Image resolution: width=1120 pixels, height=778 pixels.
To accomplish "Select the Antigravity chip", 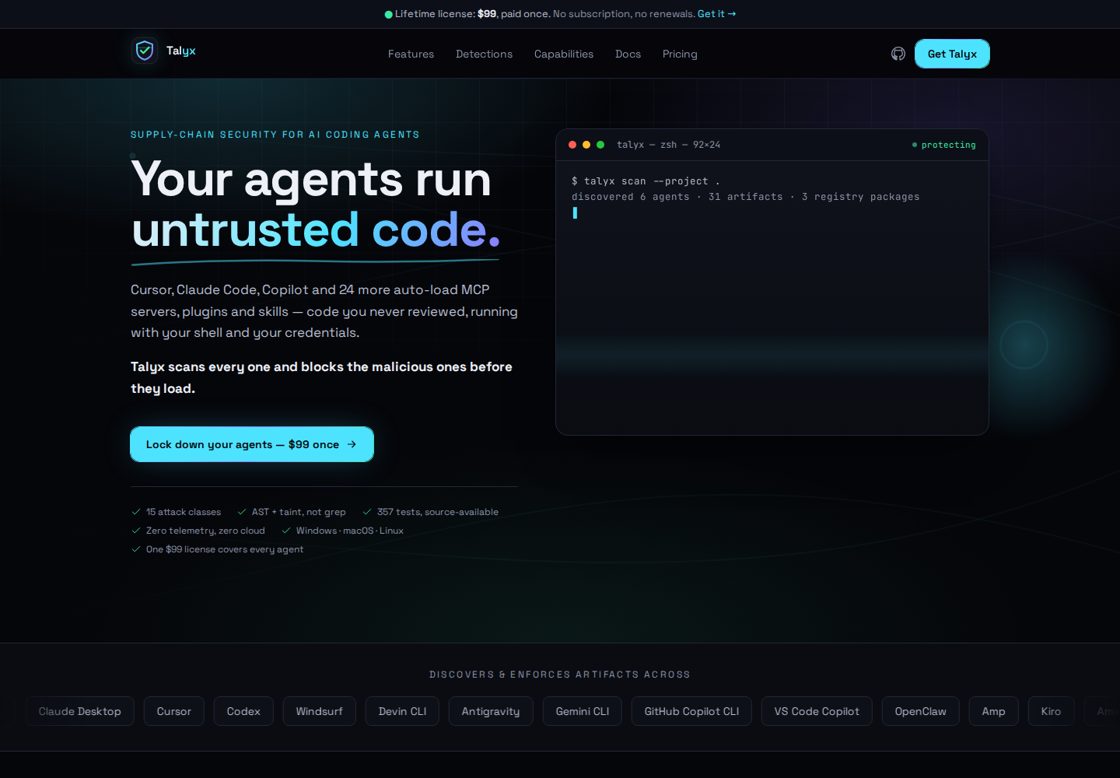I will (x=491, y=711).
